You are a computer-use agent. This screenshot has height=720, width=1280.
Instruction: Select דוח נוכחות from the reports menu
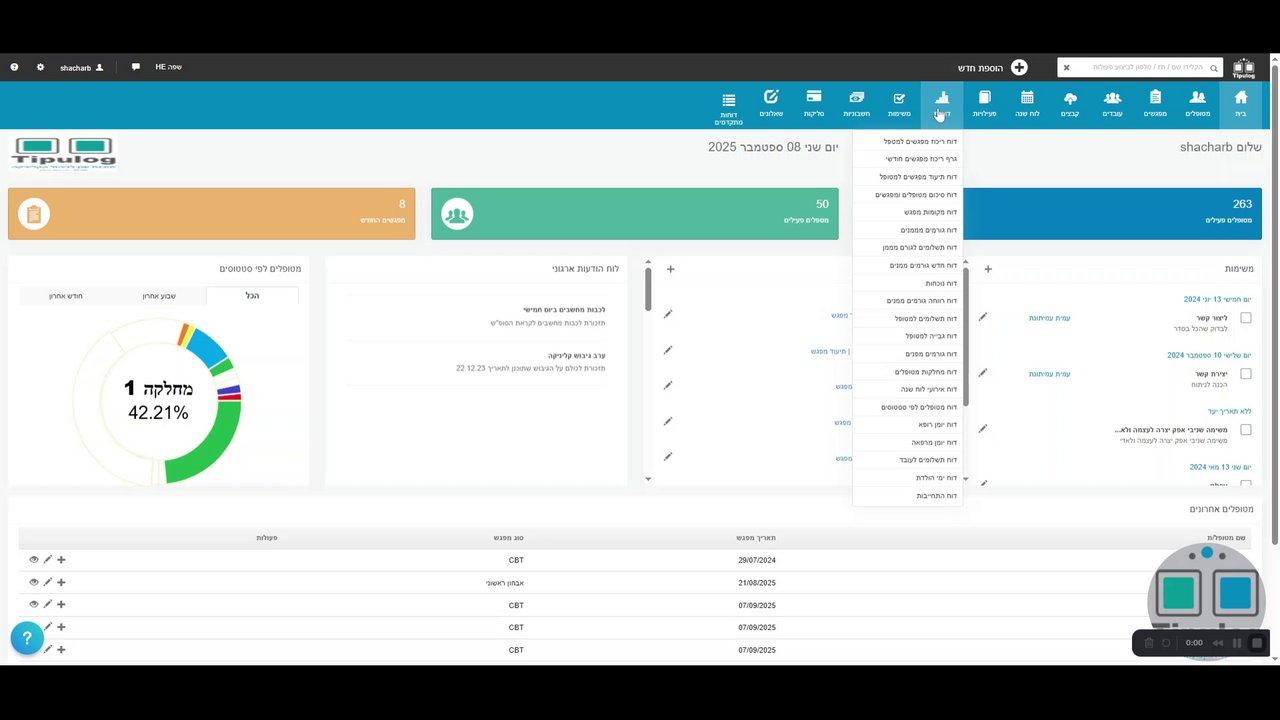941,283
